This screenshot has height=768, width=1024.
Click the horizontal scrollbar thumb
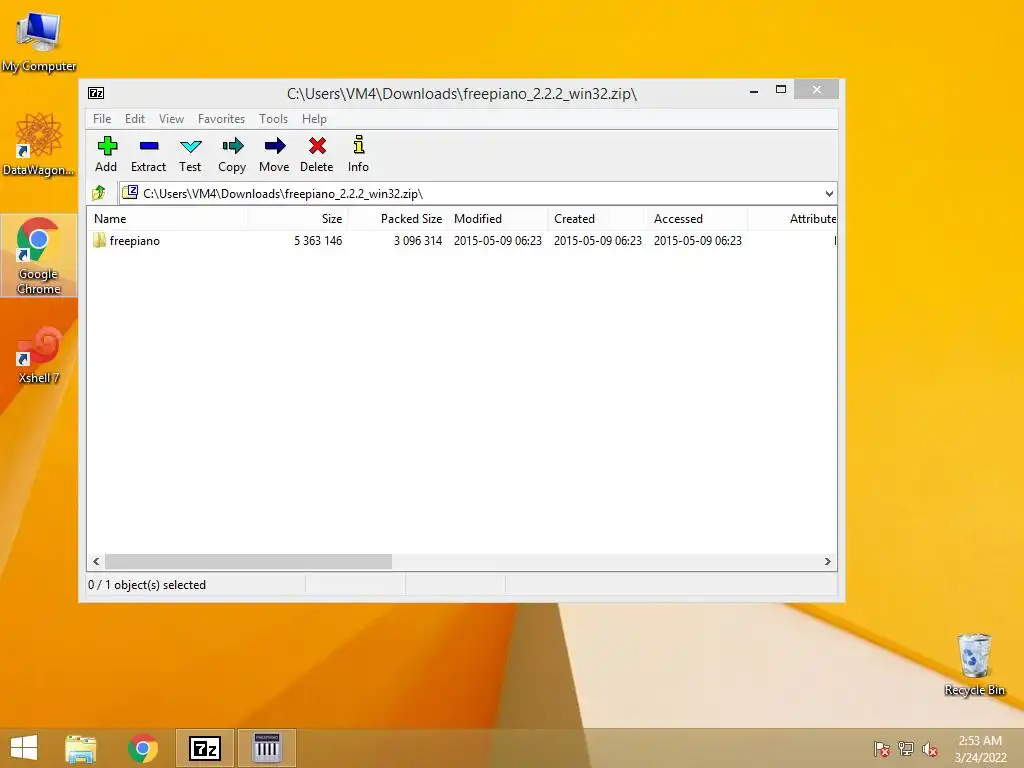pos(248,562)
